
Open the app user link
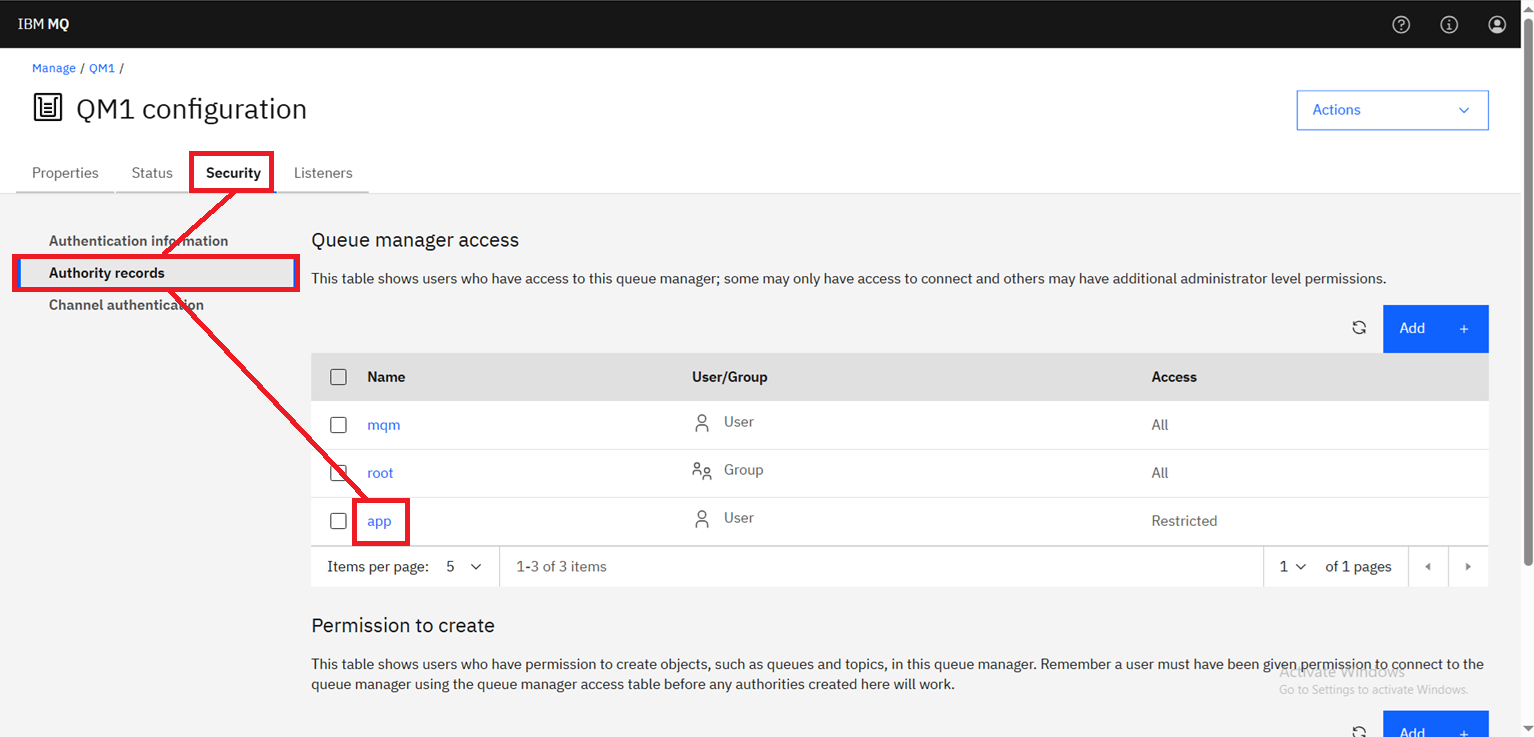coord(379,521)
